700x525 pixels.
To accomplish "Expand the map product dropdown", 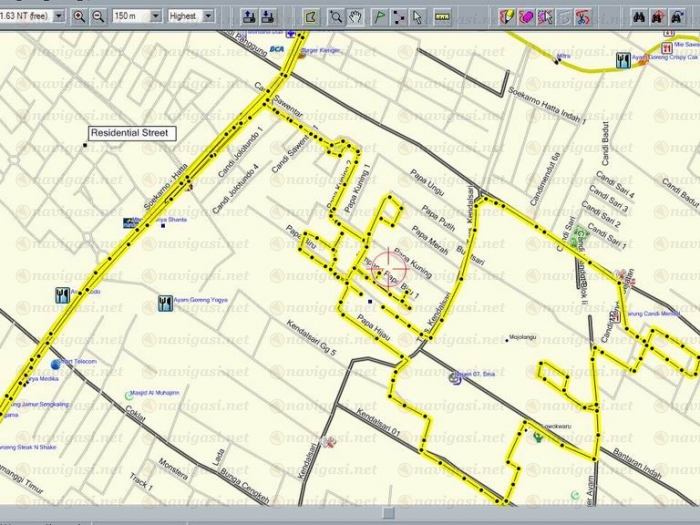I will tap(58, 16).
